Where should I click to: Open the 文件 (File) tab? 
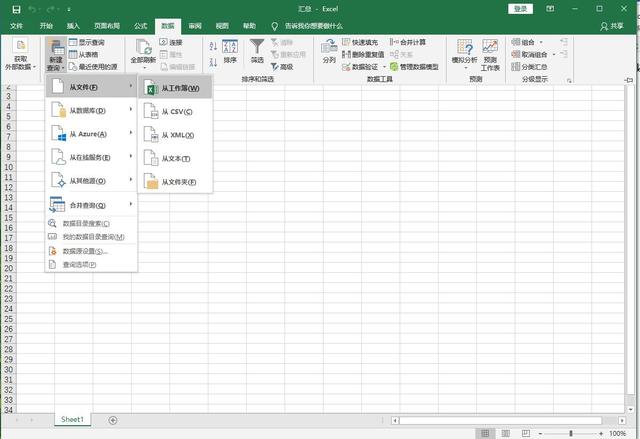click(x=16, y=26)
